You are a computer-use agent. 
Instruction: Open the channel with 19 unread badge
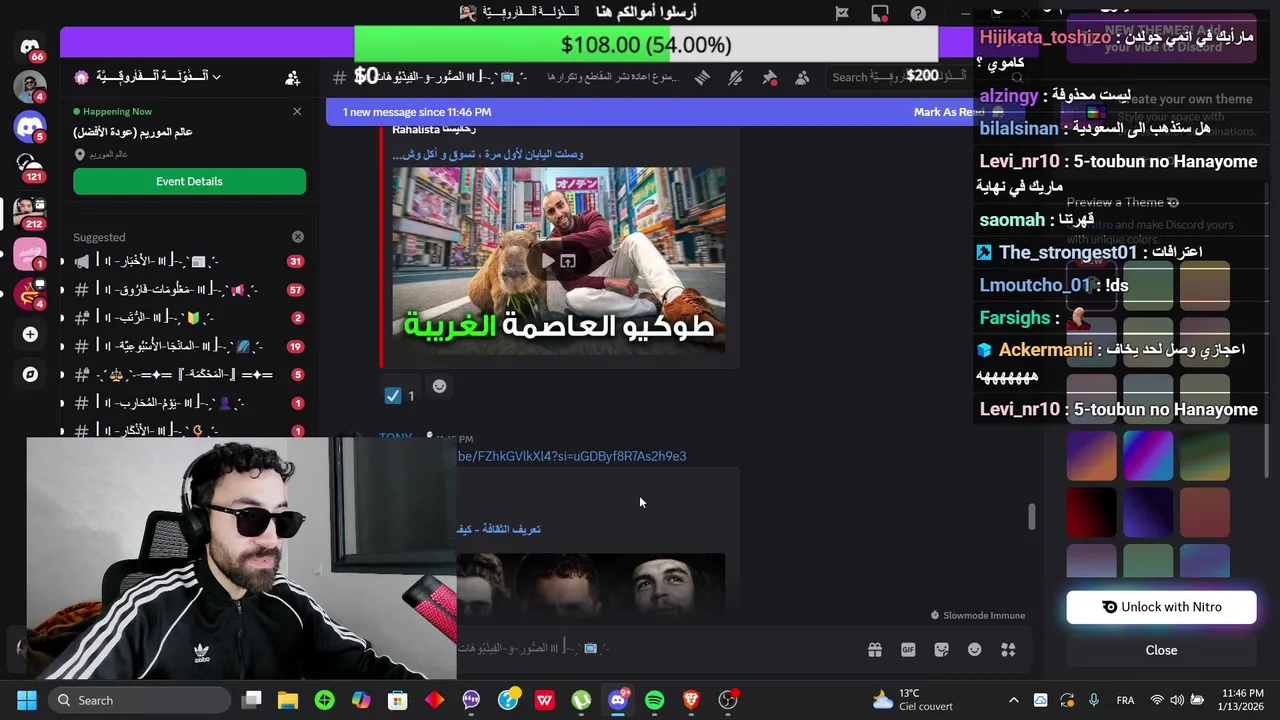click(189, 346)
